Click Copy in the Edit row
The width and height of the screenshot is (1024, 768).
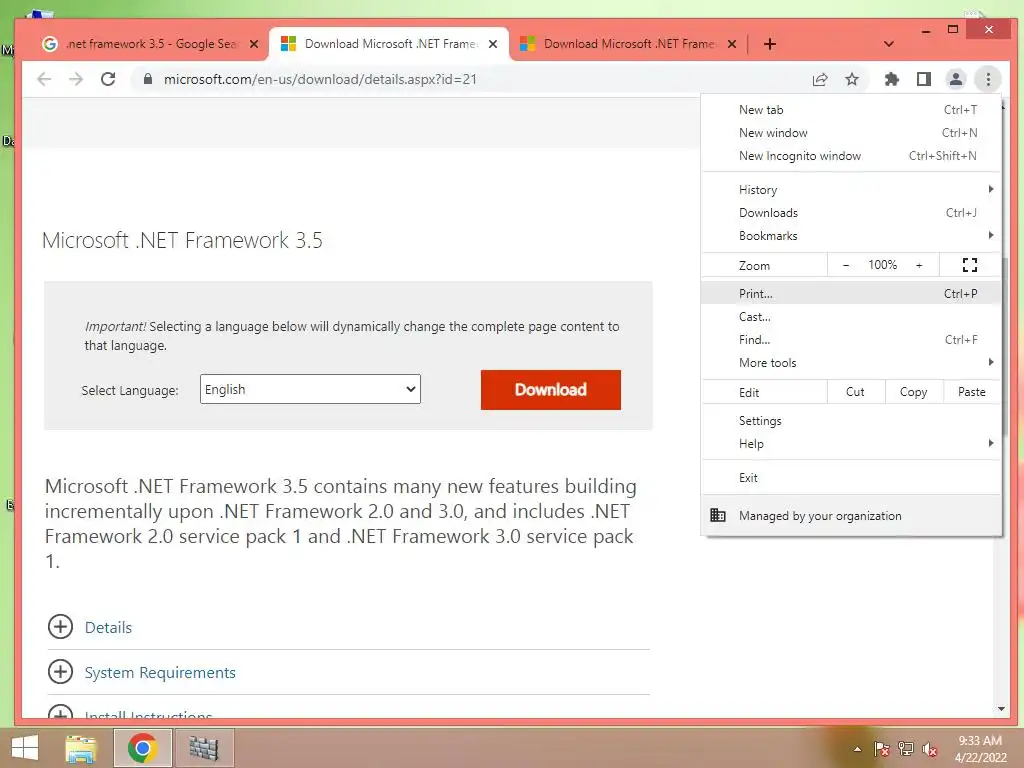pyautogui.click(x=914, y=392)
